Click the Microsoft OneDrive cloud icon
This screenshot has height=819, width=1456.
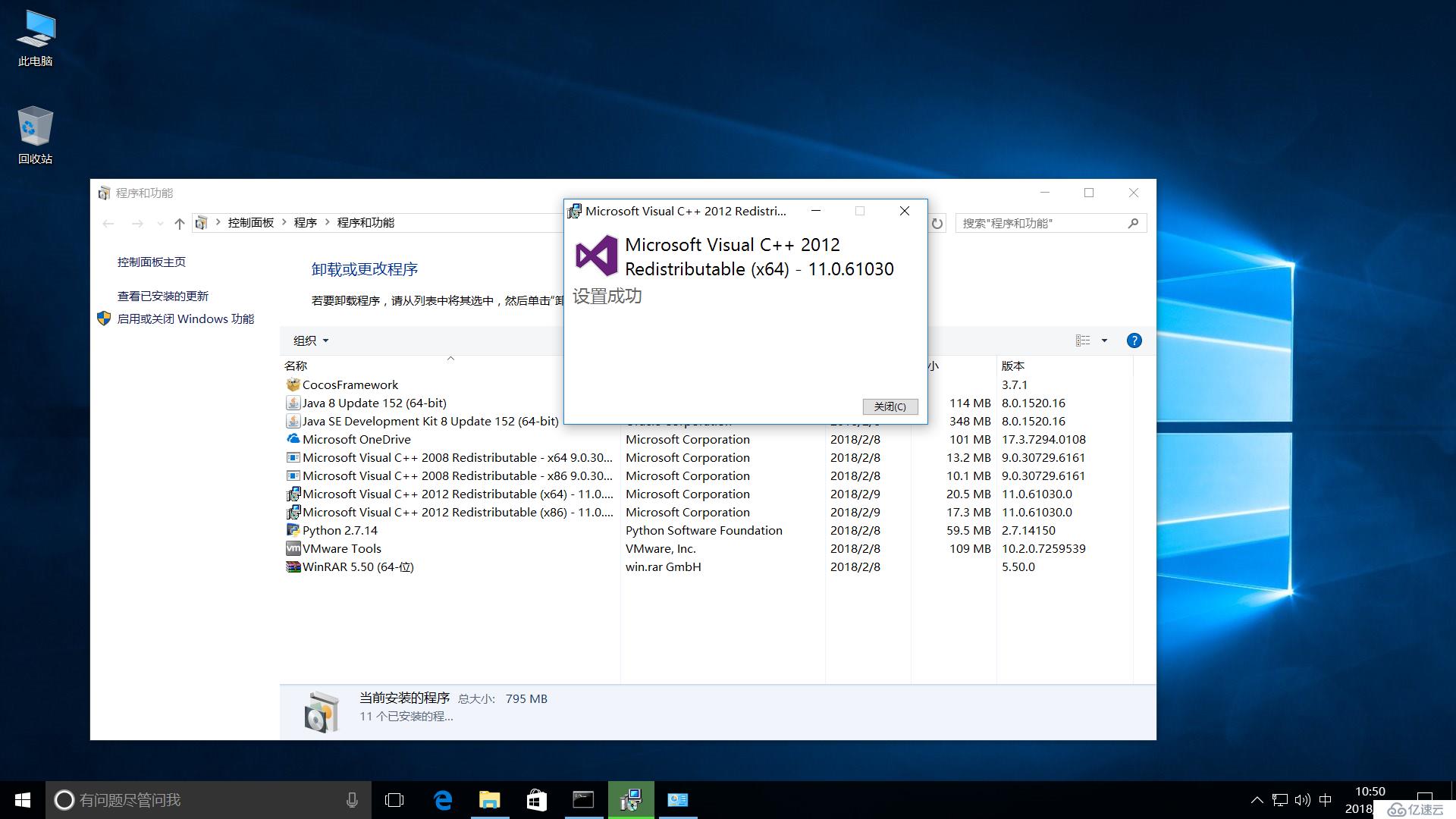[293, 439]
